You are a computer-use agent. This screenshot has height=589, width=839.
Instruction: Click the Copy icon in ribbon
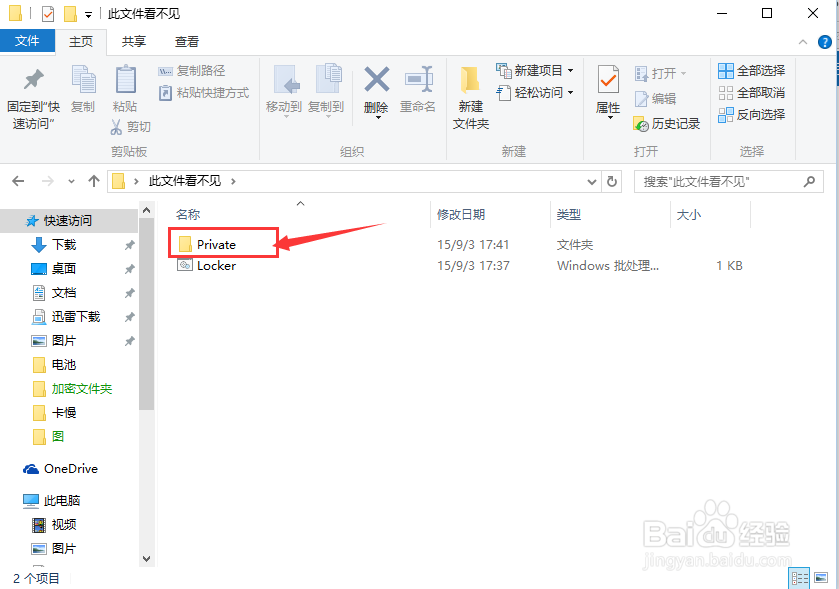click(83, 89)
